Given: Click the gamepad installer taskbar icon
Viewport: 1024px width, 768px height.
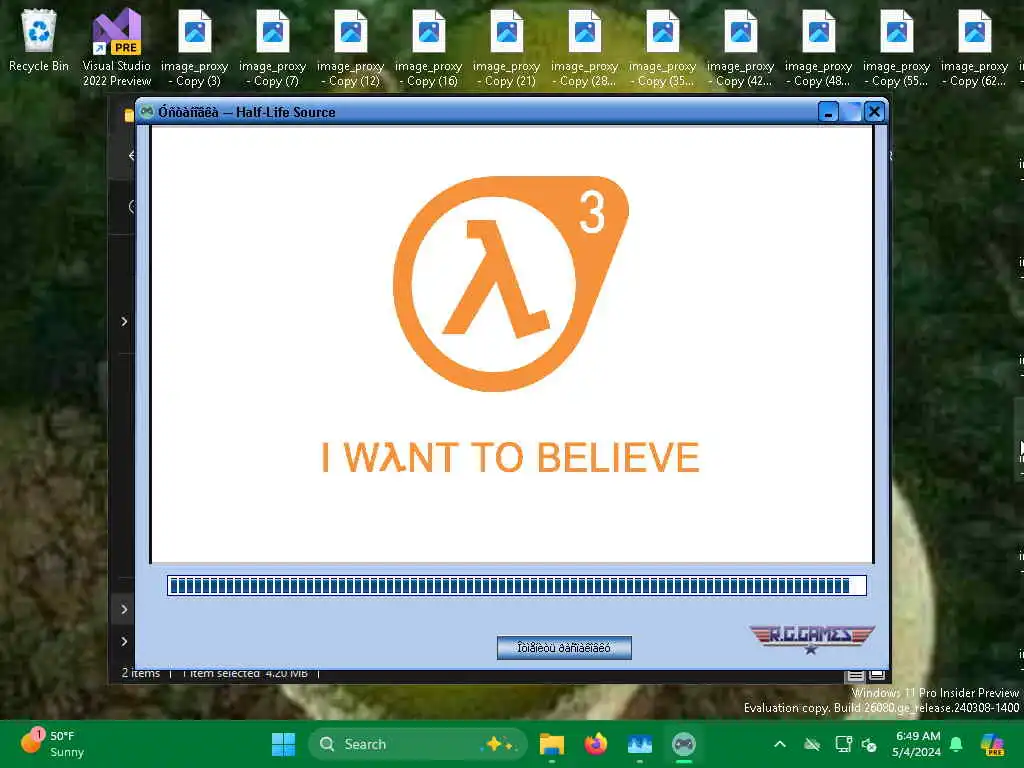Looking at the screenshot, I should (x=684, y=744).
